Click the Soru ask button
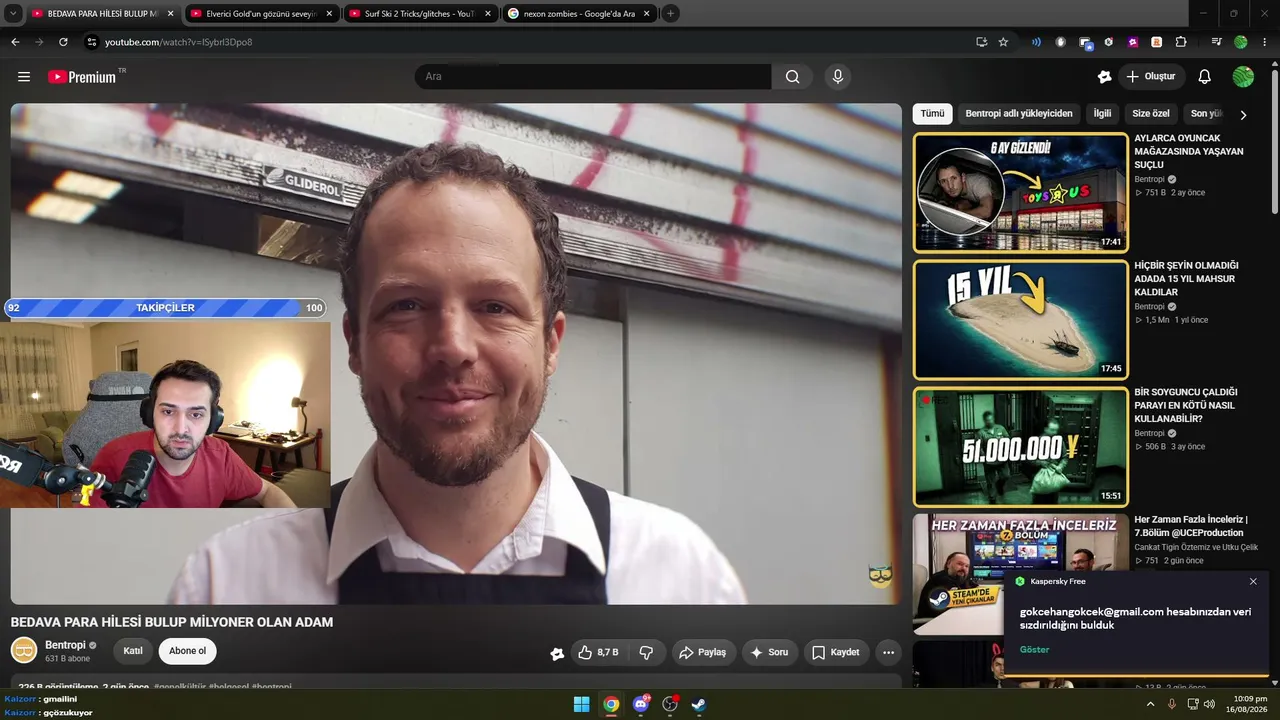1280x720 pixels. (770, 653)
